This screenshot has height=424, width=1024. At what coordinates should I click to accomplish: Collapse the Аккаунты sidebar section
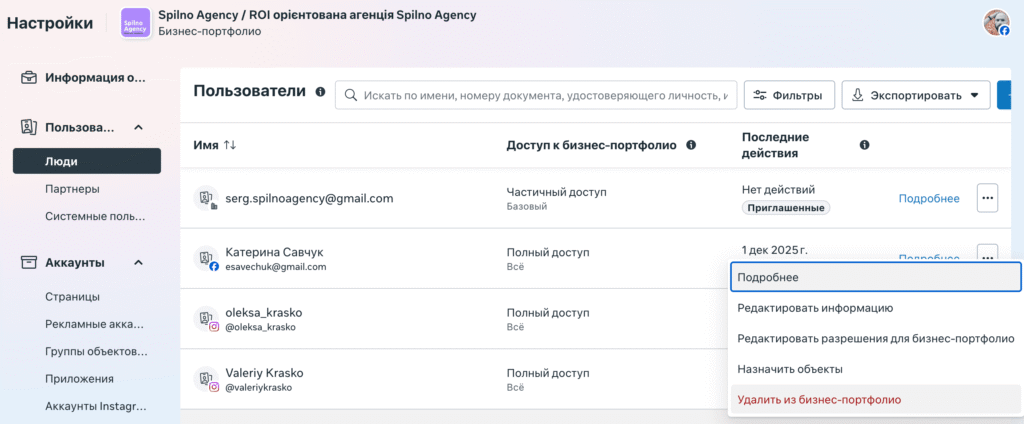point(139,262)
